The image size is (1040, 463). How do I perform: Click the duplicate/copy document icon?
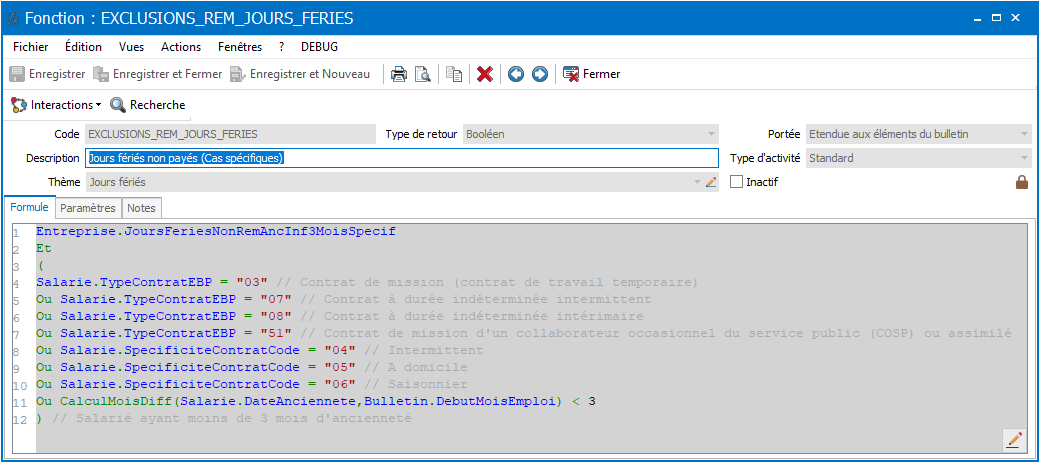point(454,74)
